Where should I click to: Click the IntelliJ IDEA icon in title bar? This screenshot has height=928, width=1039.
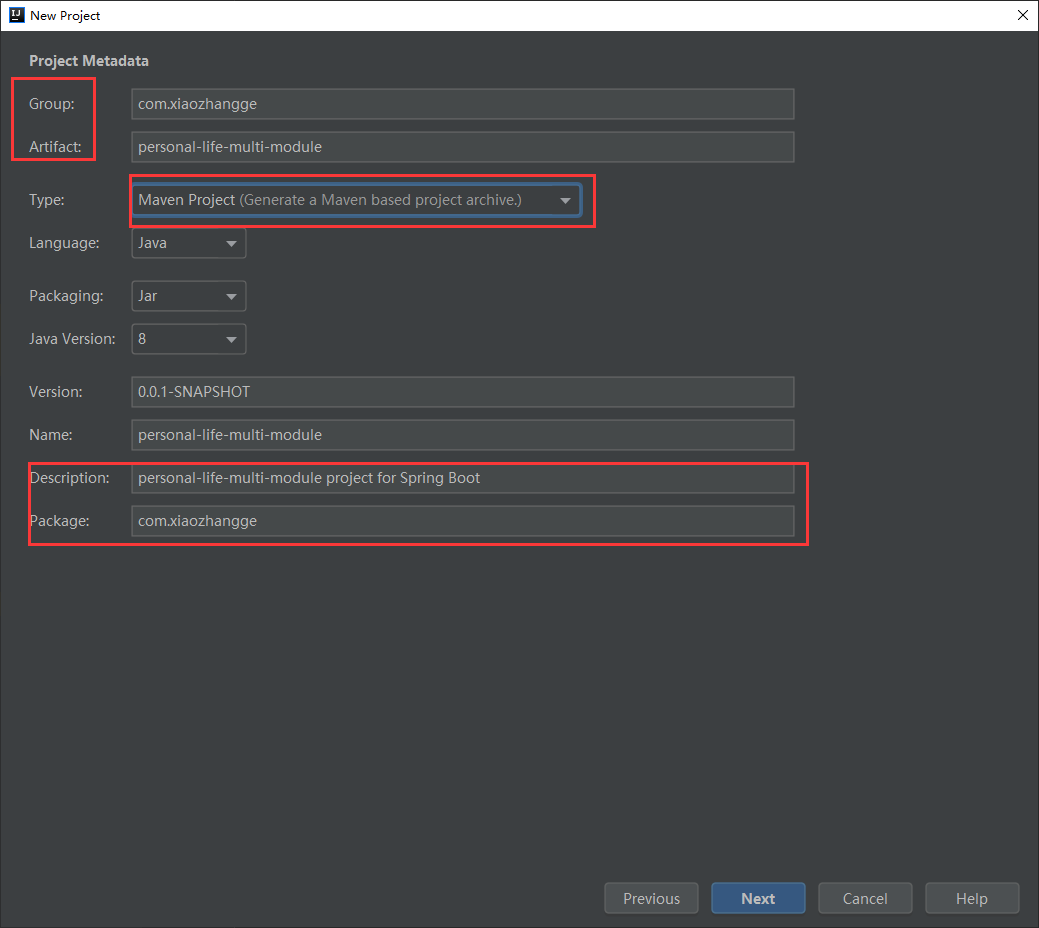(x=16, y=15)
